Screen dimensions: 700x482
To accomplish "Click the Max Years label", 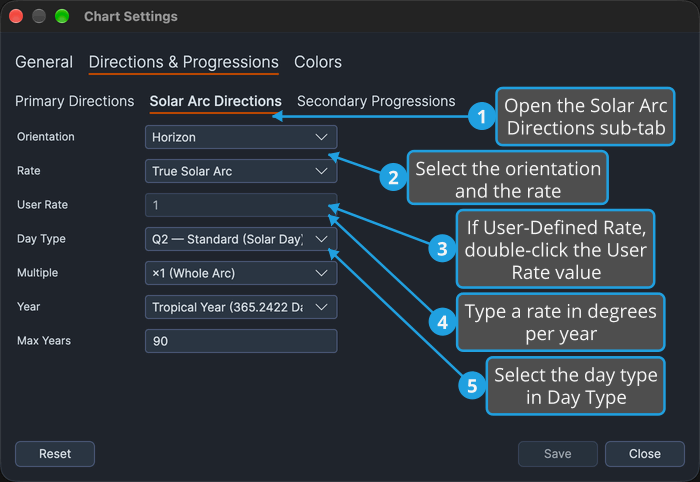I will [x=44, y=341].
